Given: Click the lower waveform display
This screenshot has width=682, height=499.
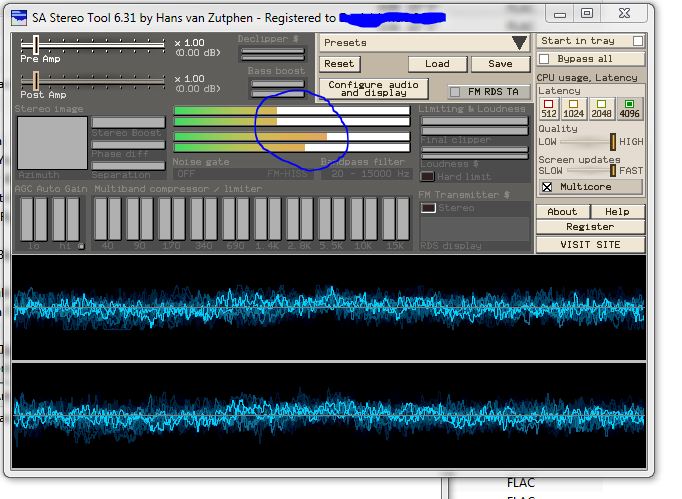Looking at the screenshot, I should pos(329,415).
